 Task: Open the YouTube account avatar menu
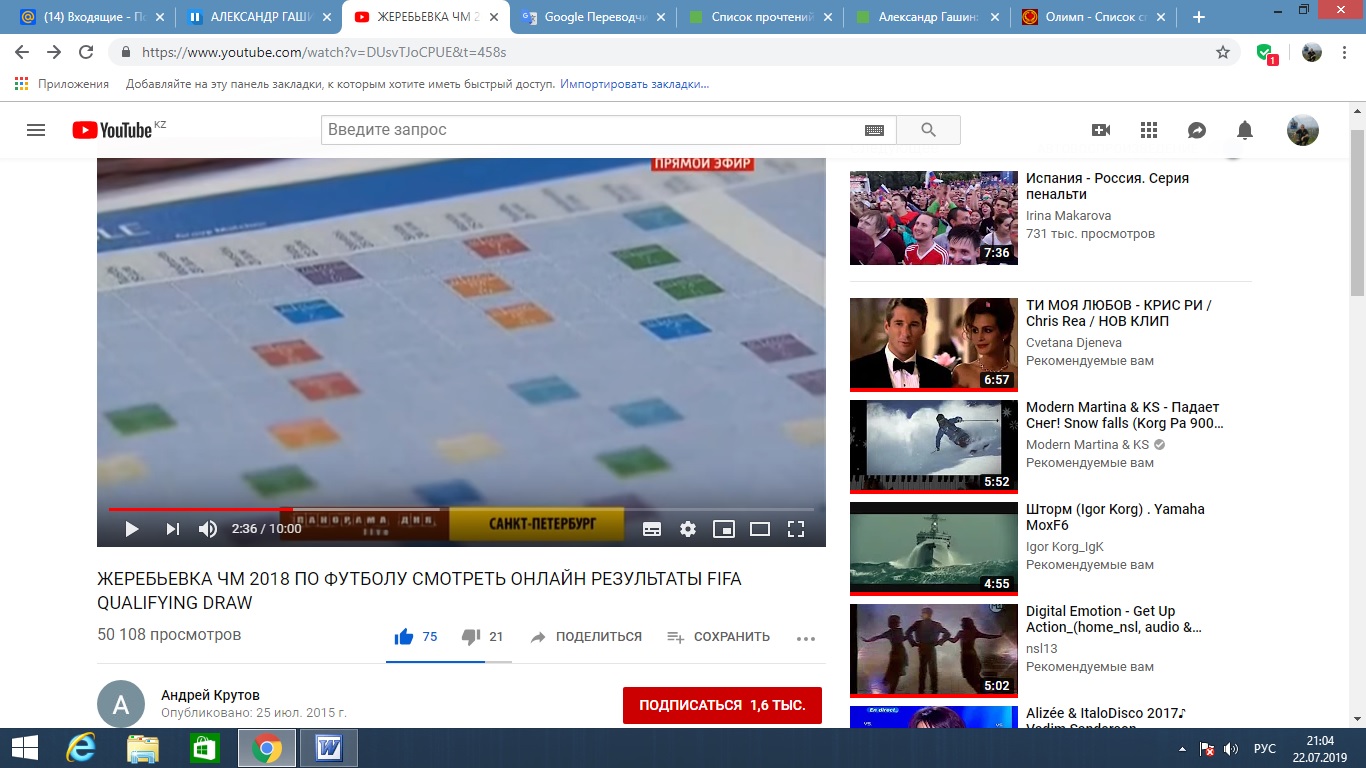coord(1302,130)
